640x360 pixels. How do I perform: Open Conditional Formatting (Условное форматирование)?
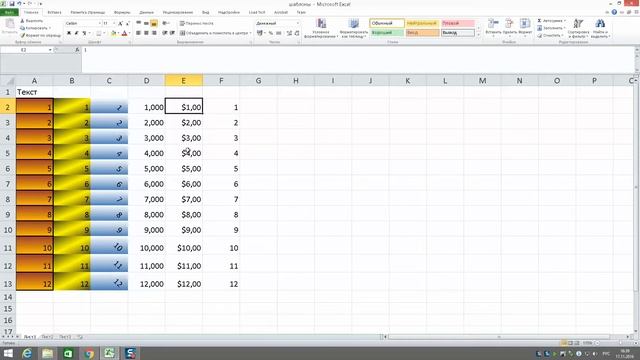click(321, 29)
